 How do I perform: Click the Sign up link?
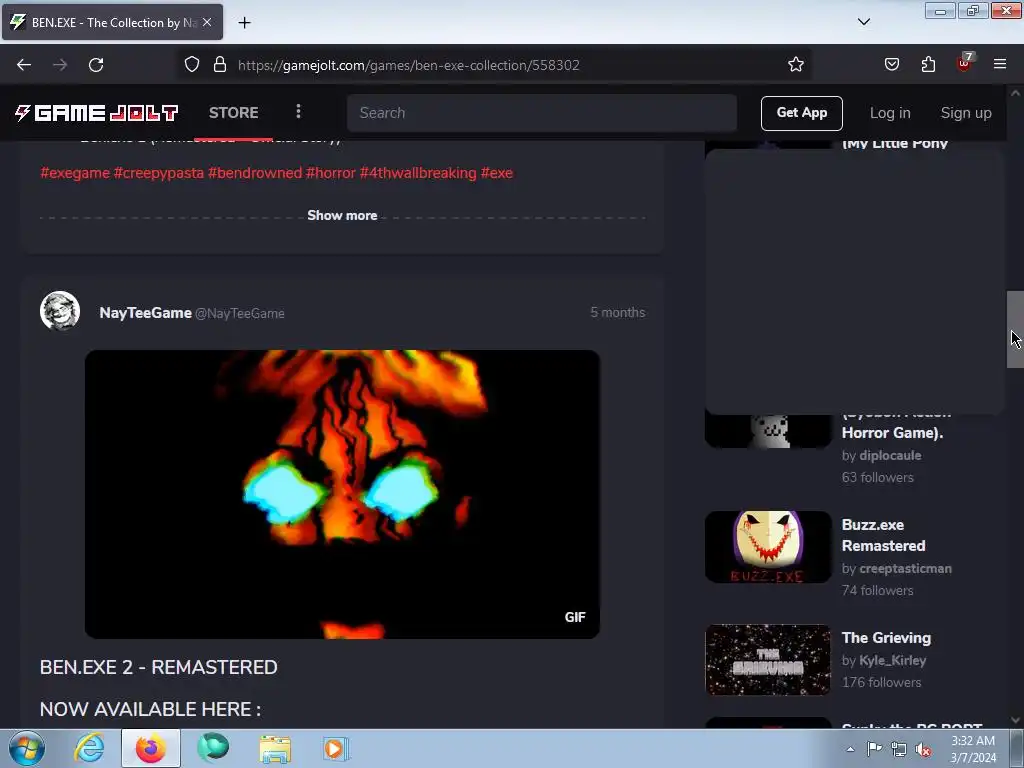(x=966, y=113)
